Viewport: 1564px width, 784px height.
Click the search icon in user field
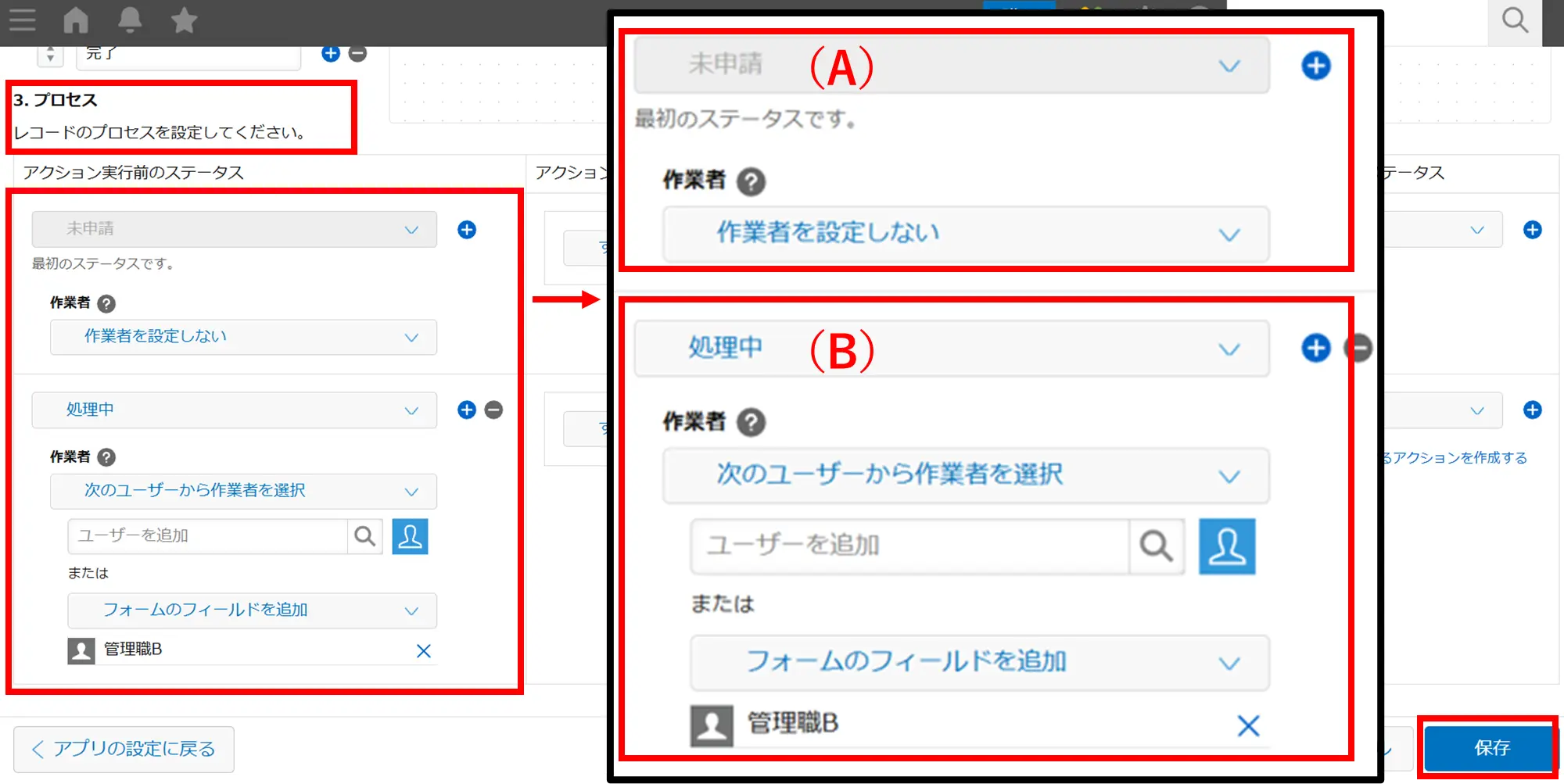tap(364, 536)
